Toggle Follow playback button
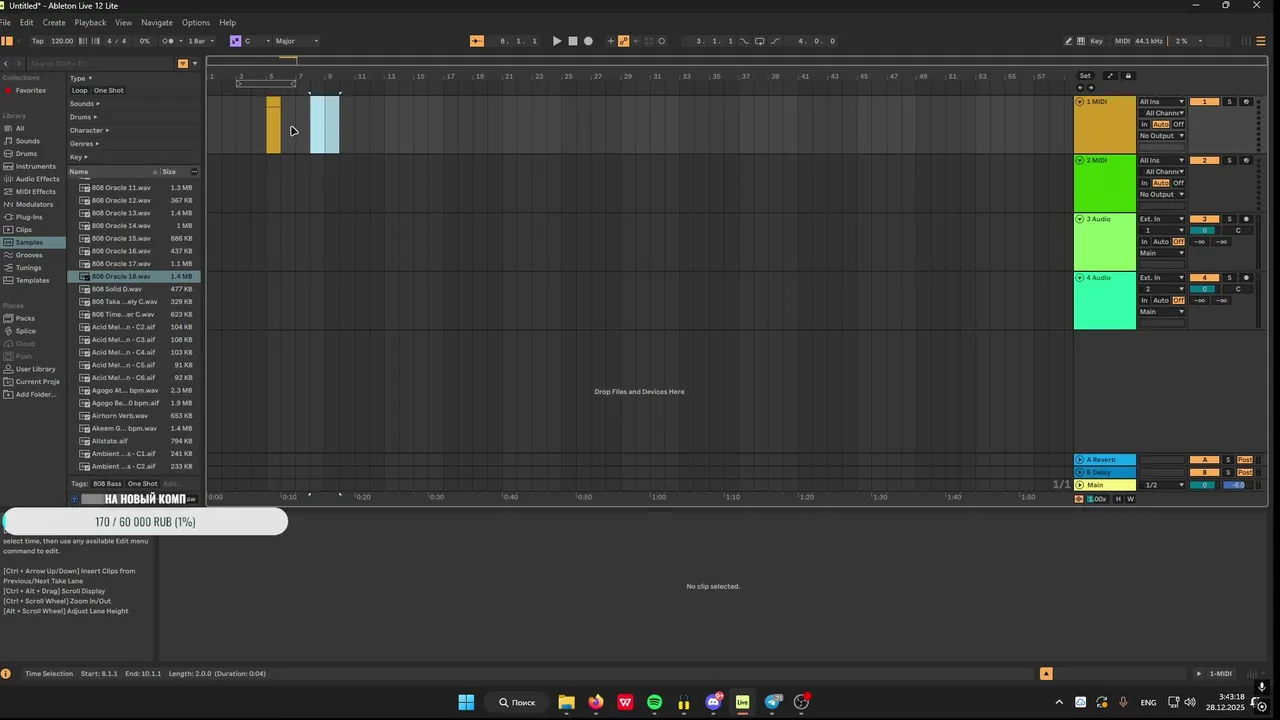 point(477,41)
